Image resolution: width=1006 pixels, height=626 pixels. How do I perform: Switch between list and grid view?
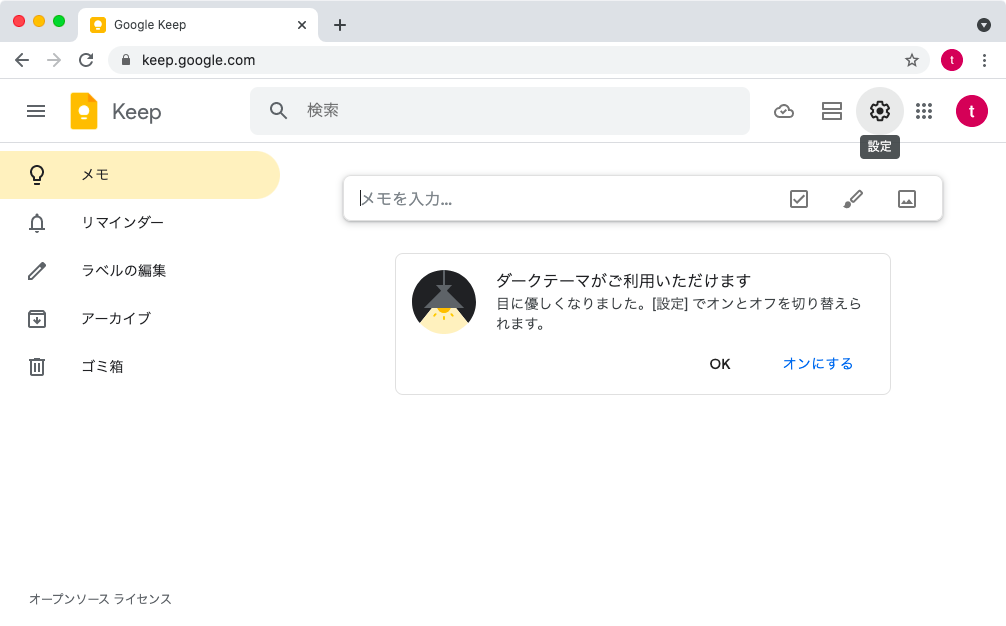point(831,111)
